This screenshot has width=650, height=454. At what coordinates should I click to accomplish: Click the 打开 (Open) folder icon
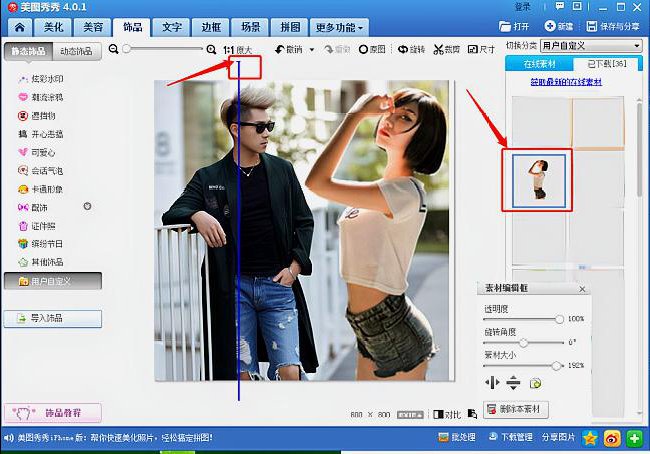[505, 27]
